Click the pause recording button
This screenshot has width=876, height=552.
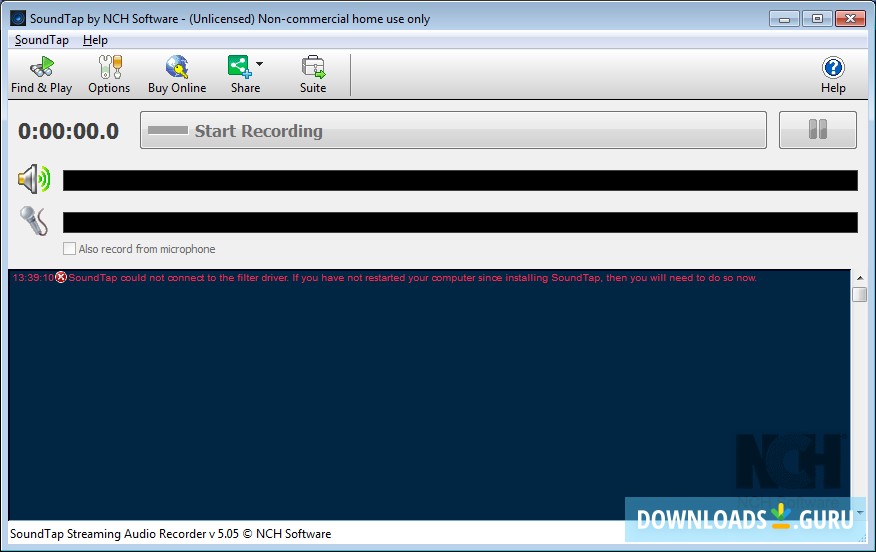(x=817, y=130)
